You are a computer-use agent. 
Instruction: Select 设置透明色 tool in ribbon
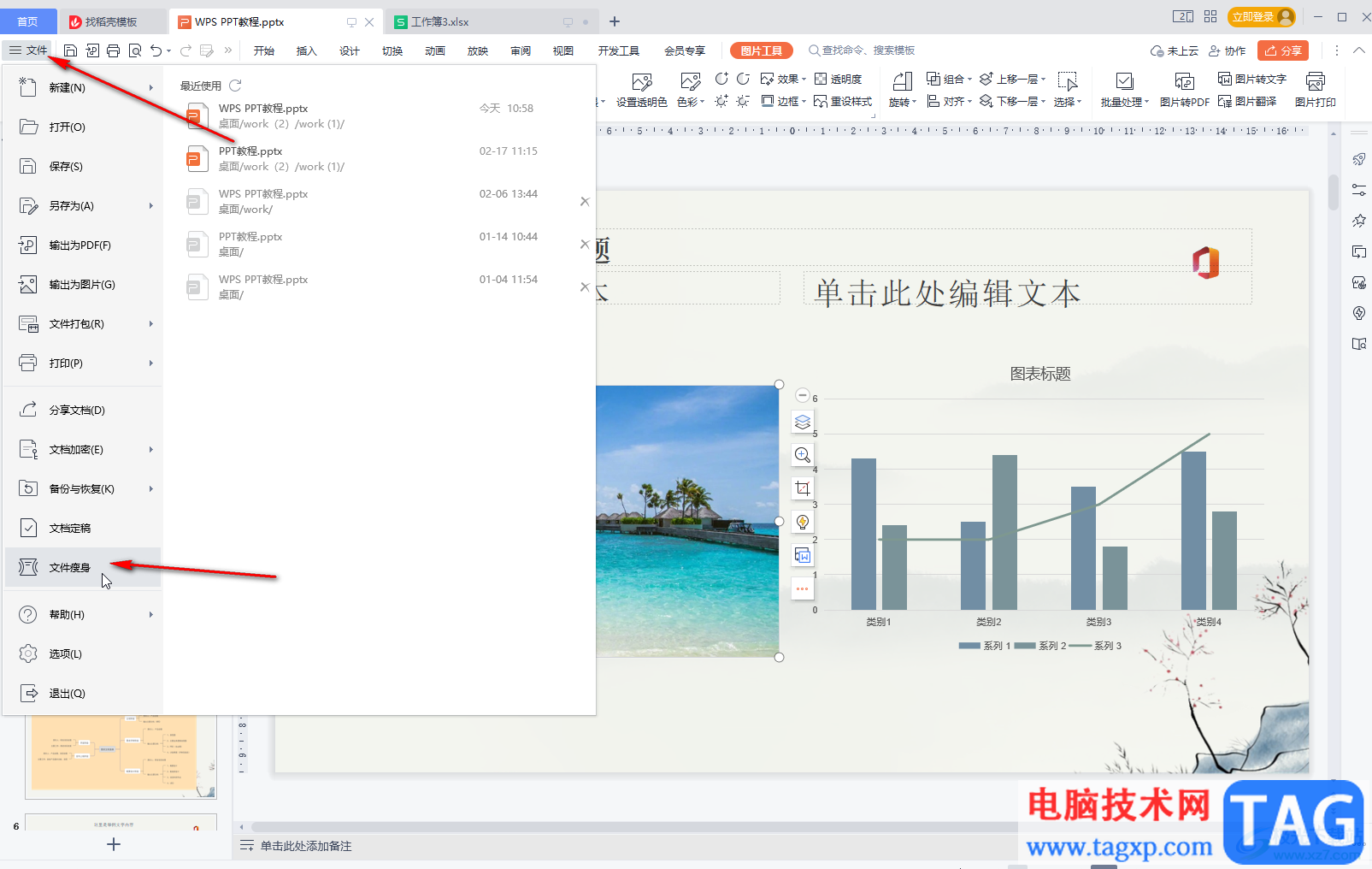(x=641, y=91)
